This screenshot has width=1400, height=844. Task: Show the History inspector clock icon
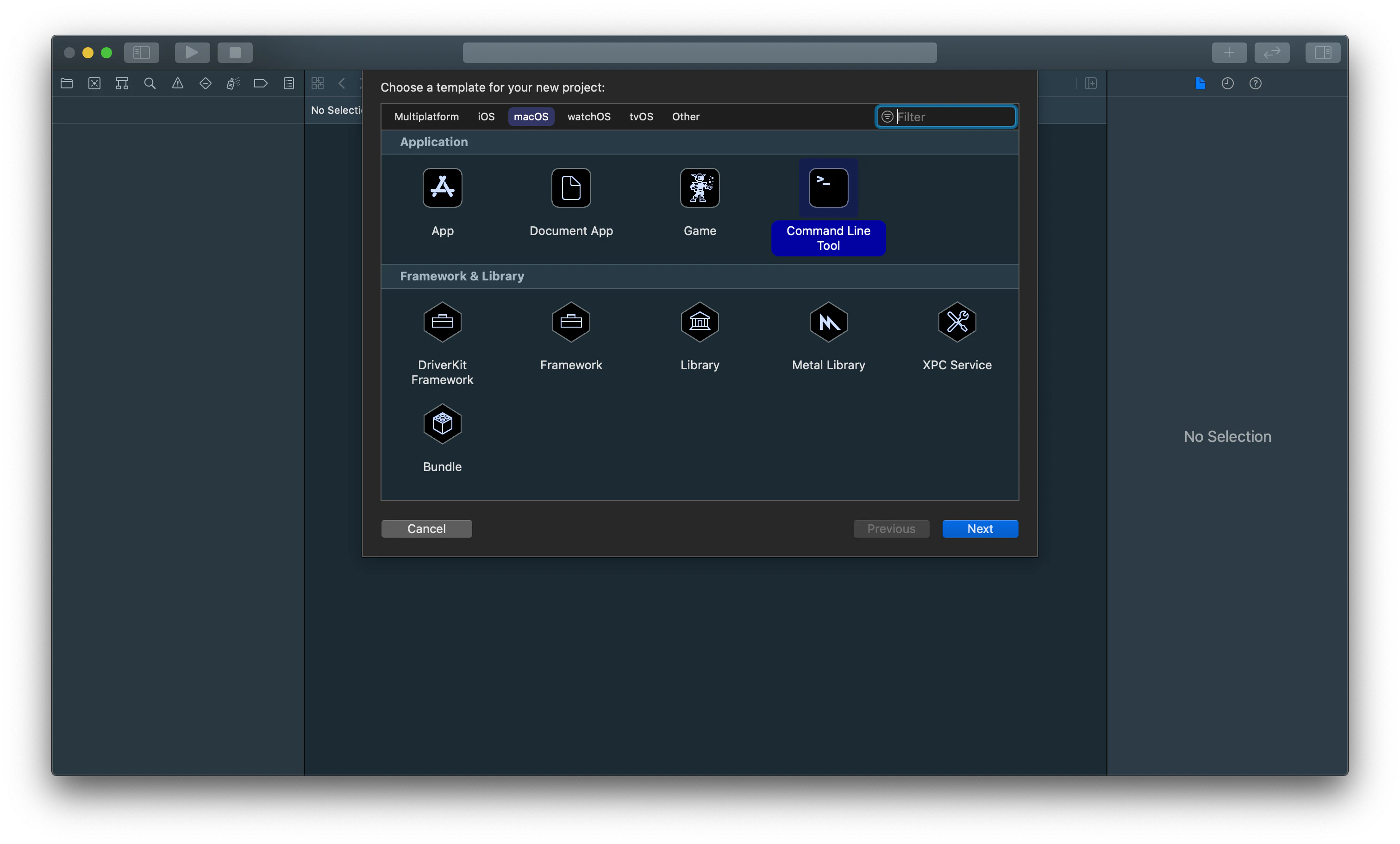[x=1228, y=83]
